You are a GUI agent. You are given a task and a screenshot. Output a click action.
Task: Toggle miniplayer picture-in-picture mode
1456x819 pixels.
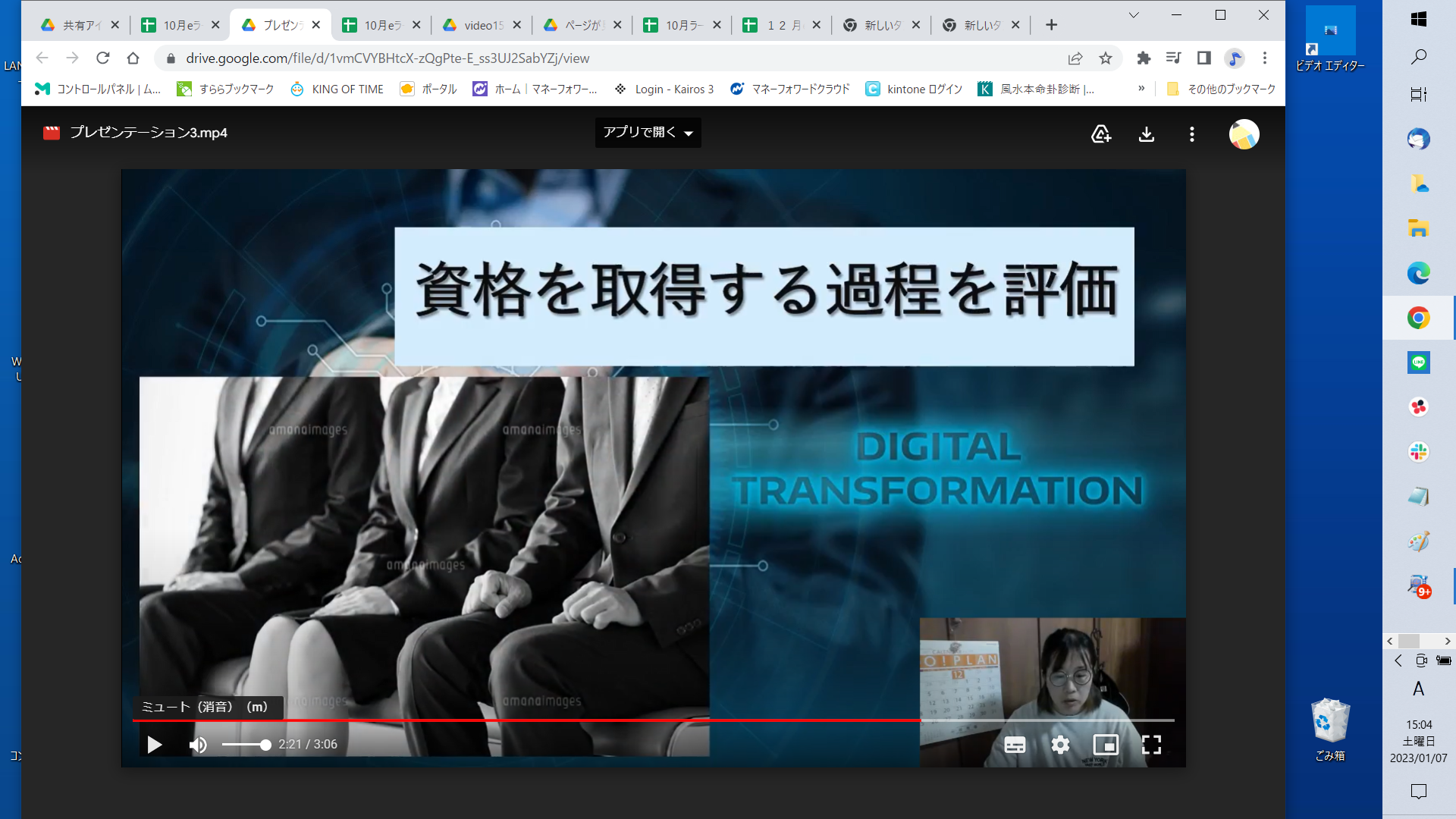point(1106,745)
